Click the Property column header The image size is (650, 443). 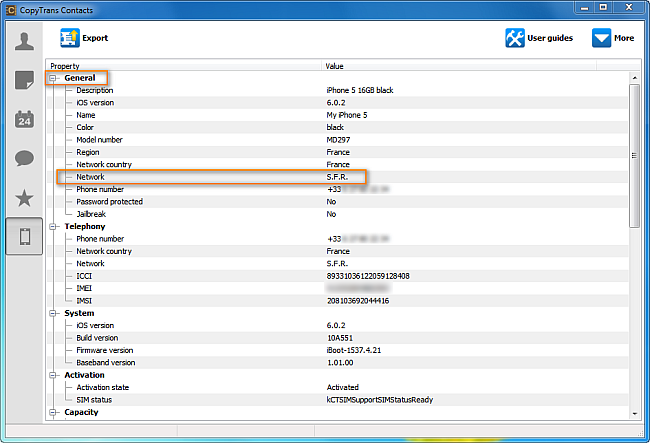pyautogui.click(x=183, y=66)
